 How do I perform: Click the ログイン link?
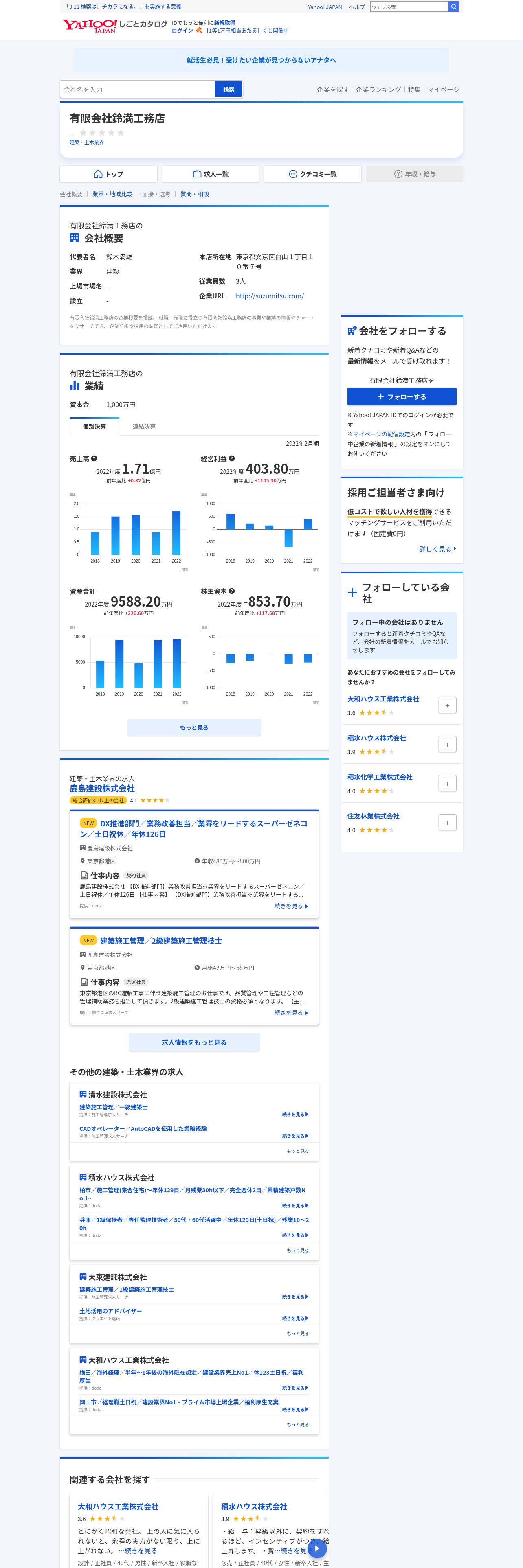tap(182, 31)
